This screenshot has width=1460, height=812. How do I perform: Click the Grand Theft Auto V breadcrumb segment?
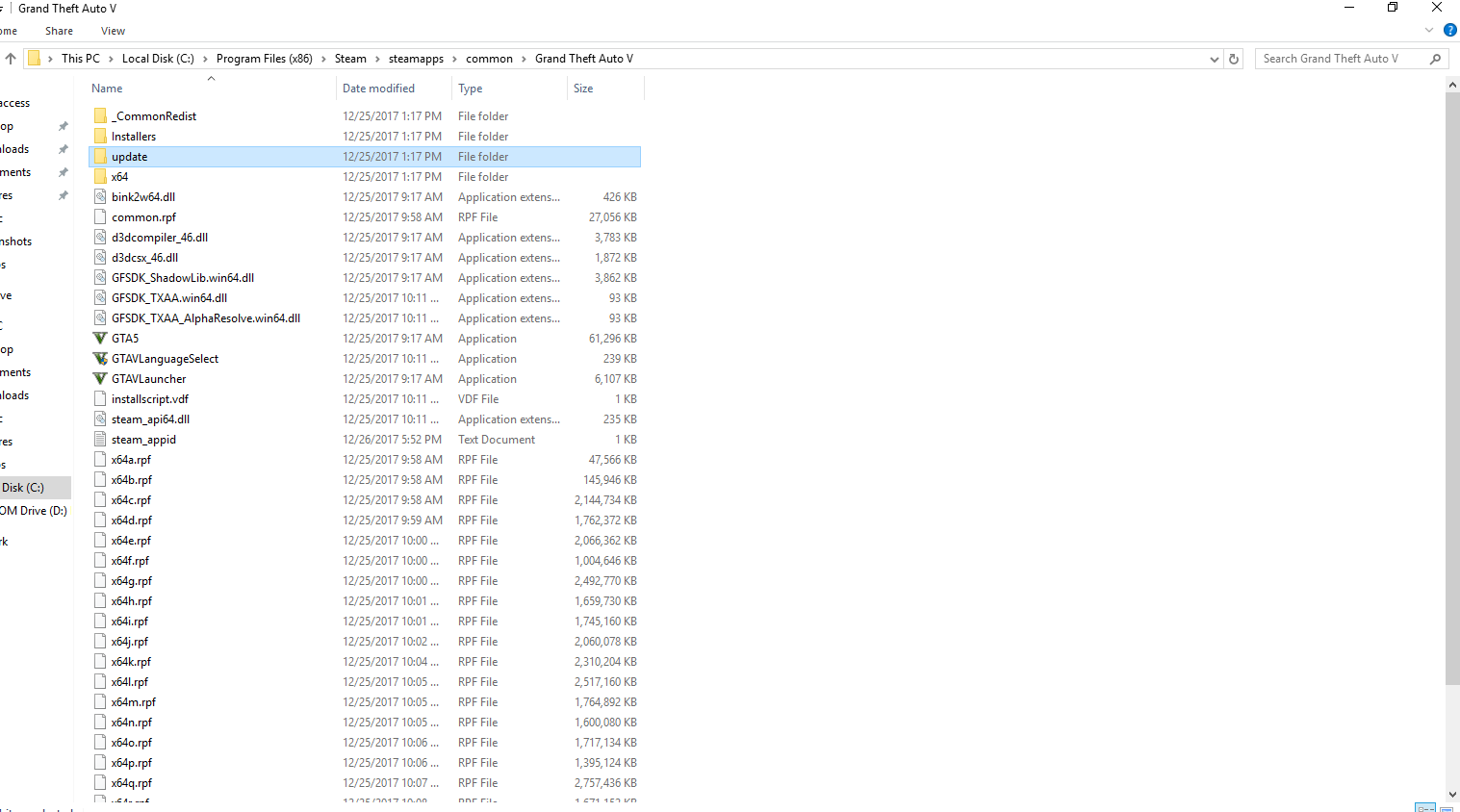pos(584,59)
